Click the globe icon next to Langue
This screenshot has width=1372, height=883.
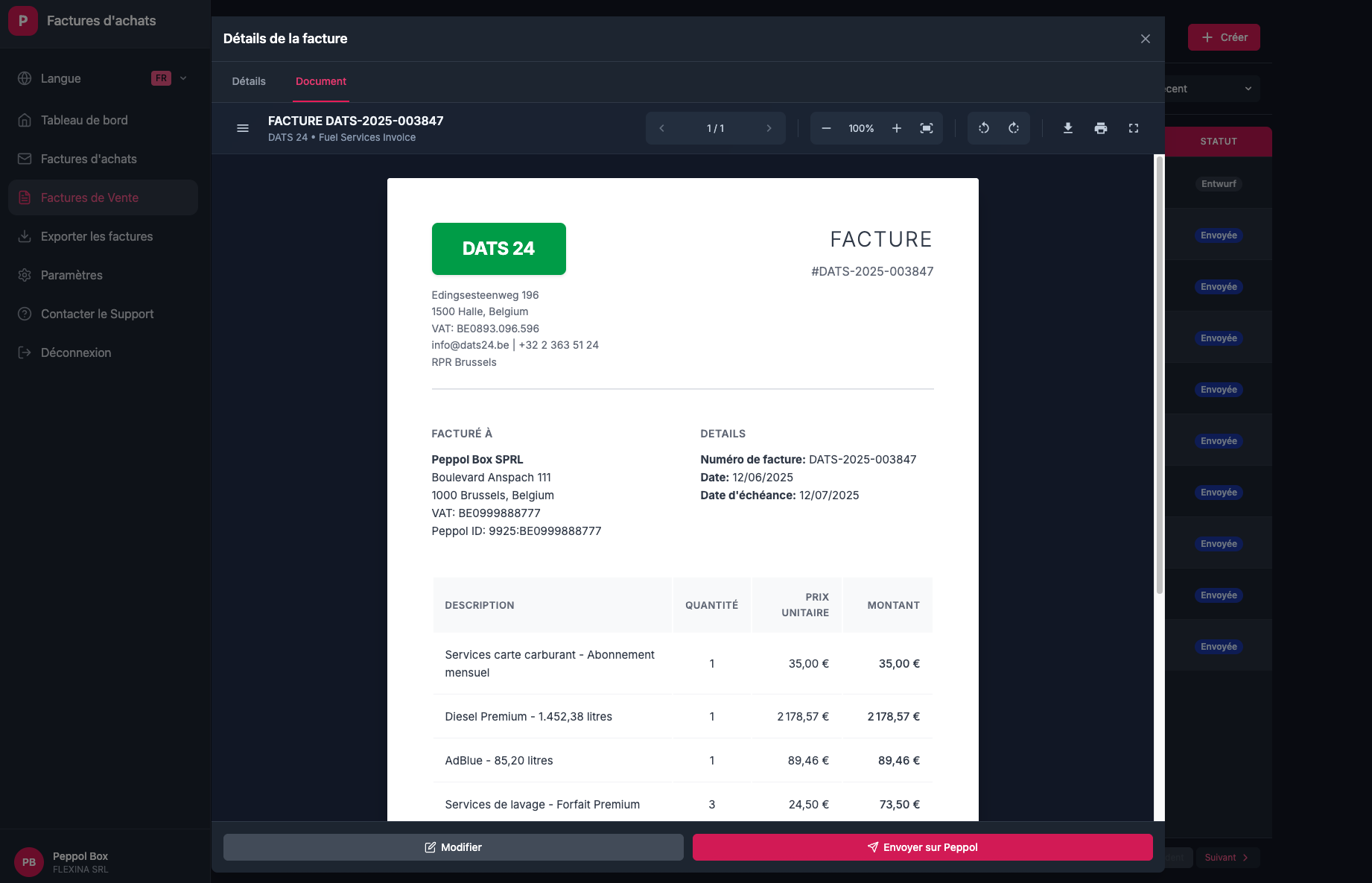pos(25,78)
